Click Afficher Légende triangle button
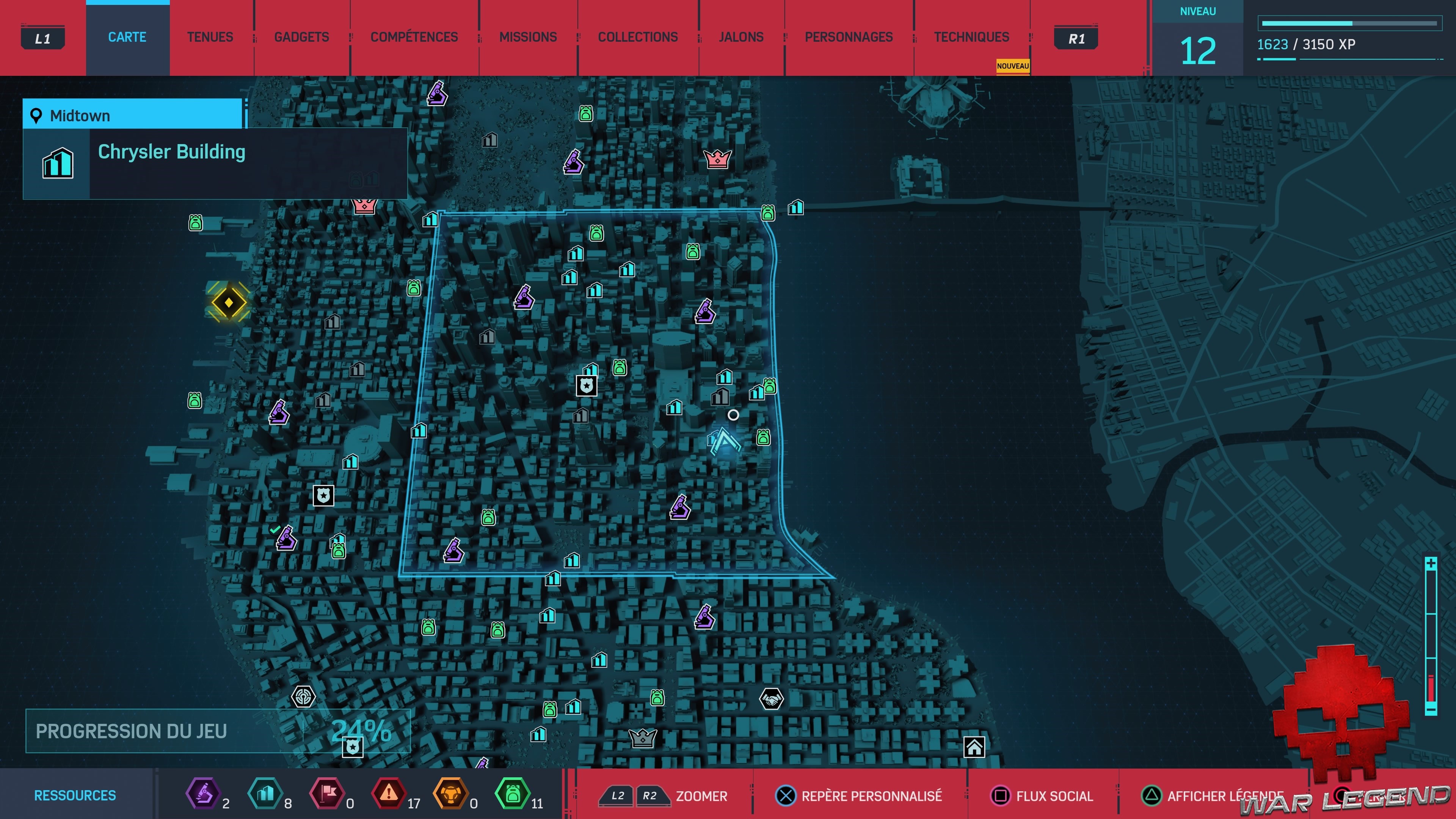This screenshot has width=1456, height=819. pyautogui.click(x=1152, y=795)
